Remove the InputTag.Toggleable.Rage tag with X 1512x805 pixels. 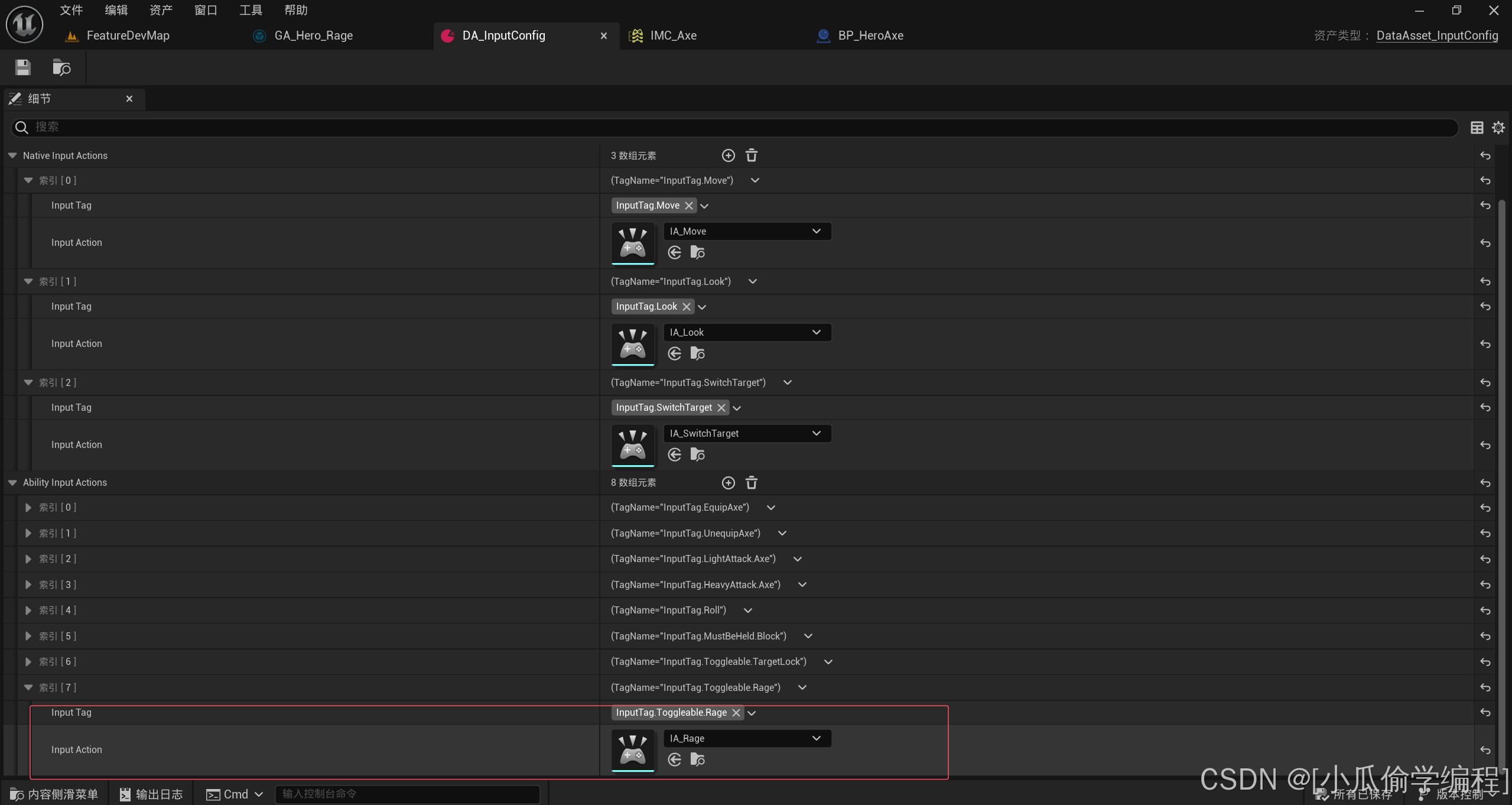coord(736,713)
